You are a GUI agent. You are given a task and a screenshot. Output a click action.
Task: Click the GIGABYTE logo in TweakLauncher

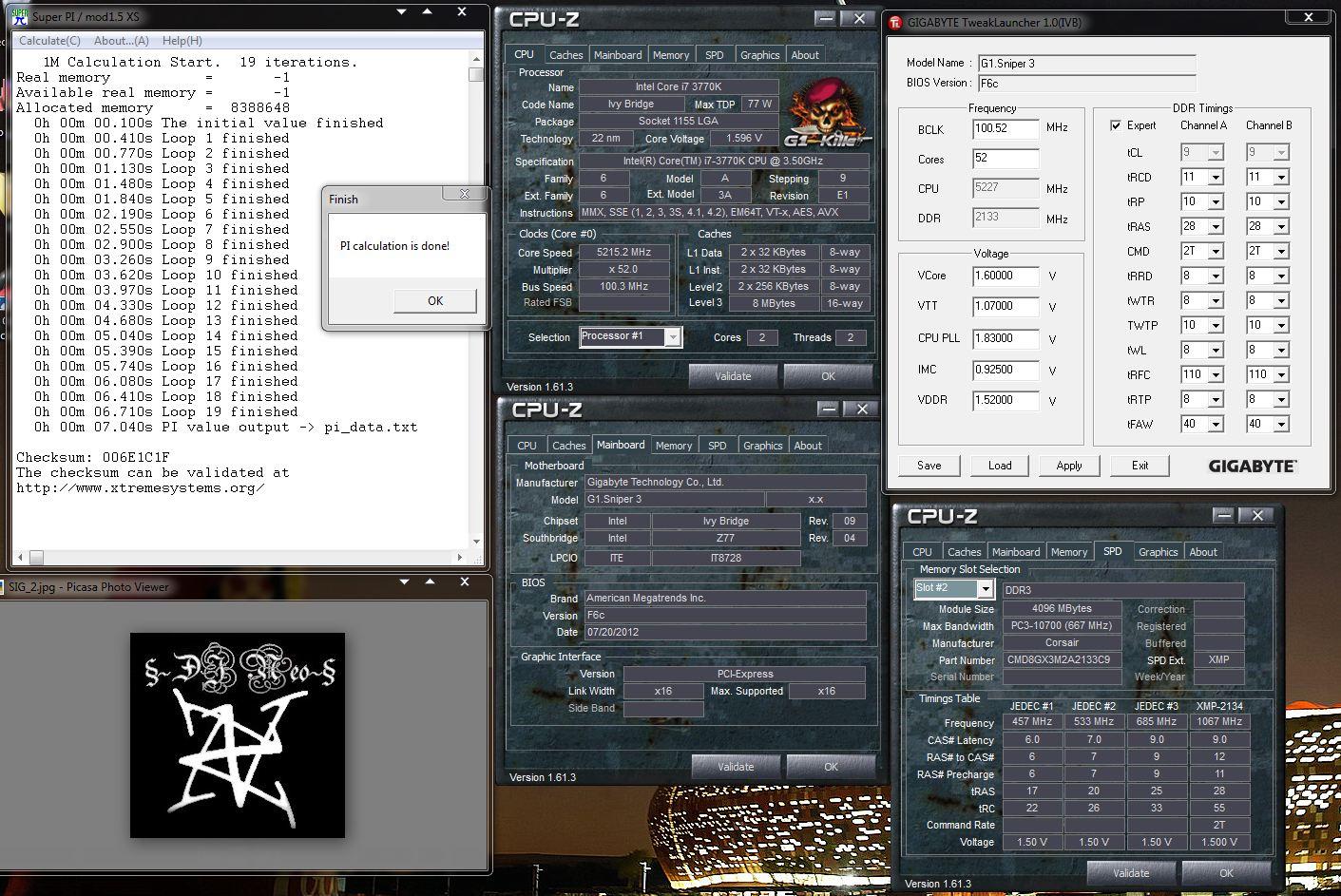(1252, 466)
